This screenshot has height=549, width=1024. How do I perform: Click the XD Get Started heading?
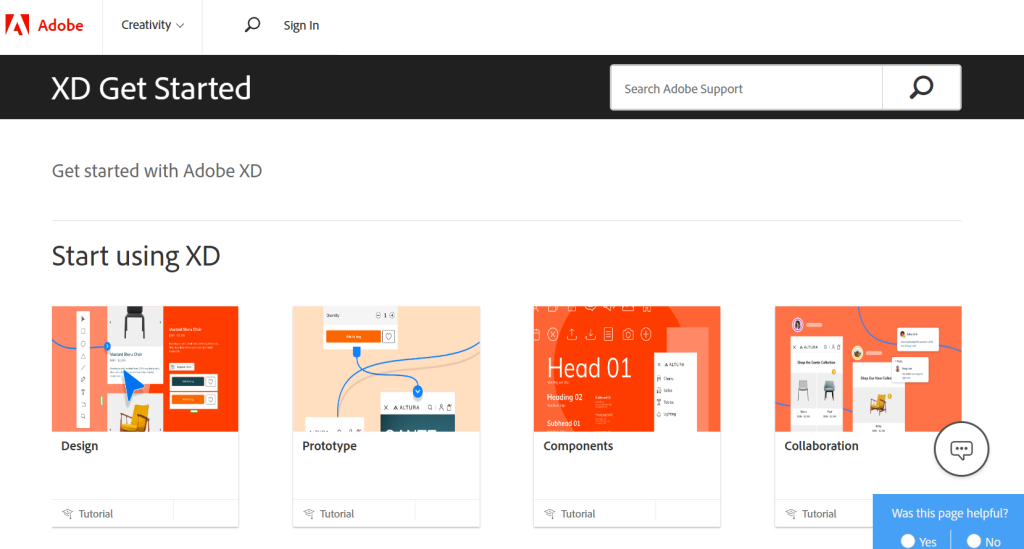pos(151,88)
